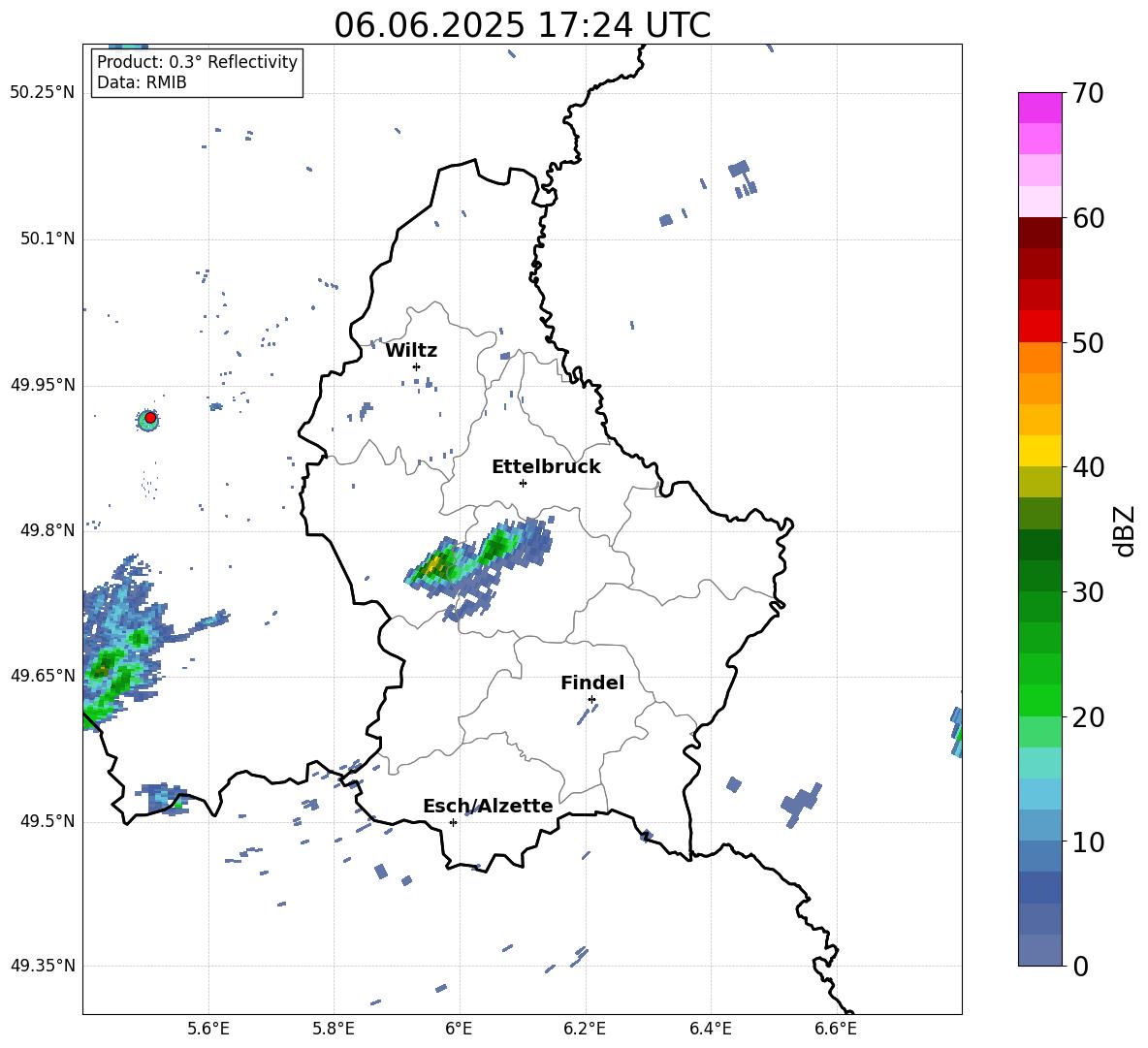The height and width of the screenshot is (1048, 1148).
Task: Click the "Data: RMIB" text
Action: (142, 82)
